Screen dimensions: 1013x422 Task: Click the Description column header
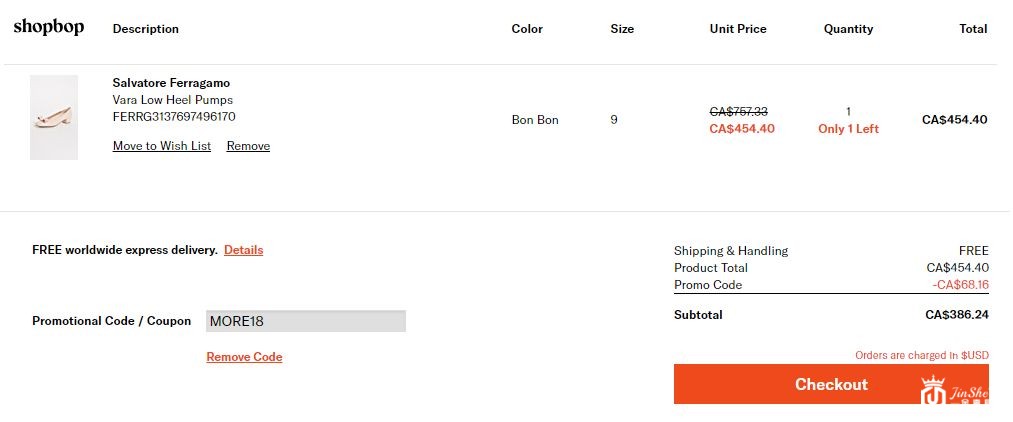(x=146, y=29)
